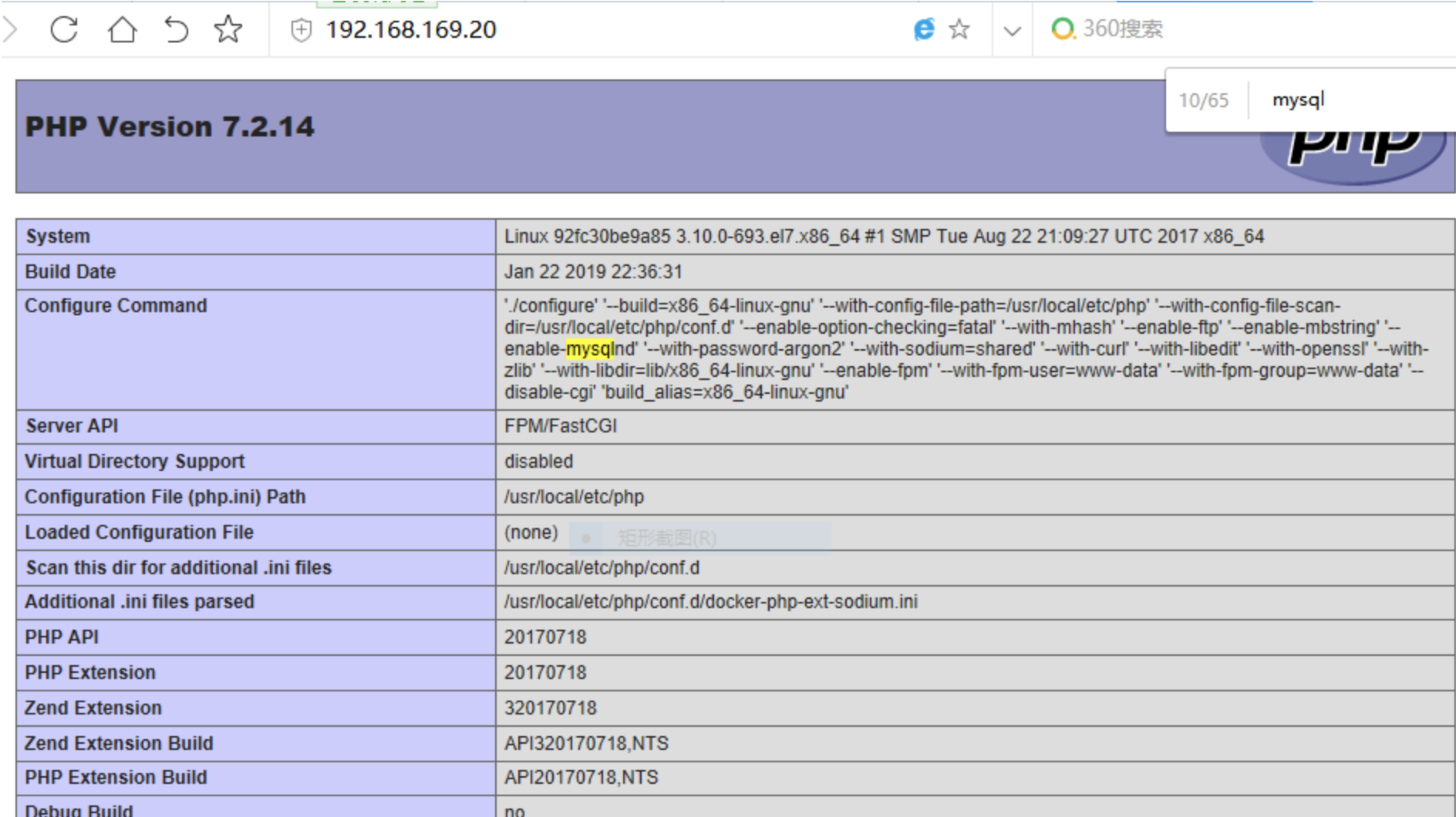Select Scan this dir for additional .ini files
The height and width of the screenshot is (817, 1456).
tap(178, 568)
